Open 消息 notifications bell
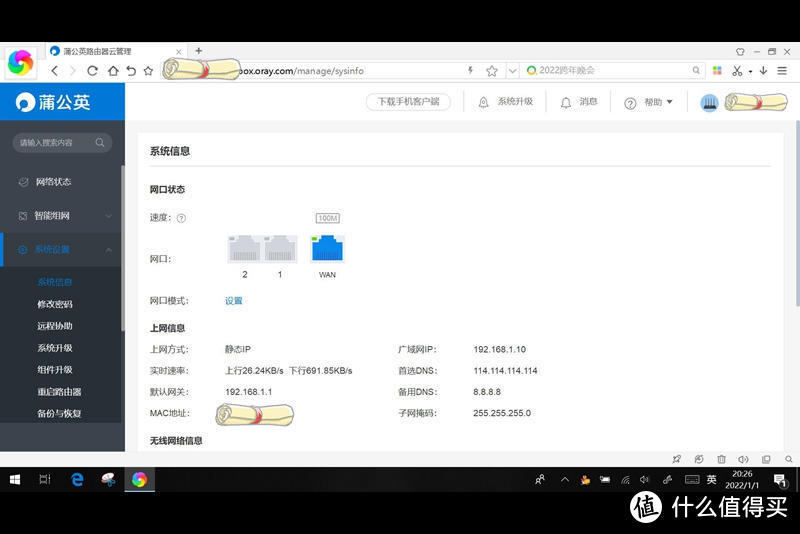800x534 pixels. pos(579,102)
